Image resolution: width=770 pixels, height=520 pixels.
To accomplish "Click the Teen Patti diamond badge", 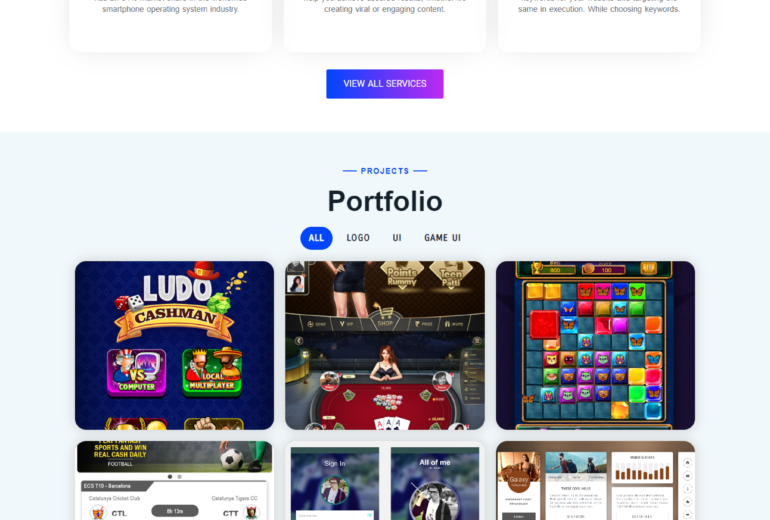I will [x=451, y=276].
